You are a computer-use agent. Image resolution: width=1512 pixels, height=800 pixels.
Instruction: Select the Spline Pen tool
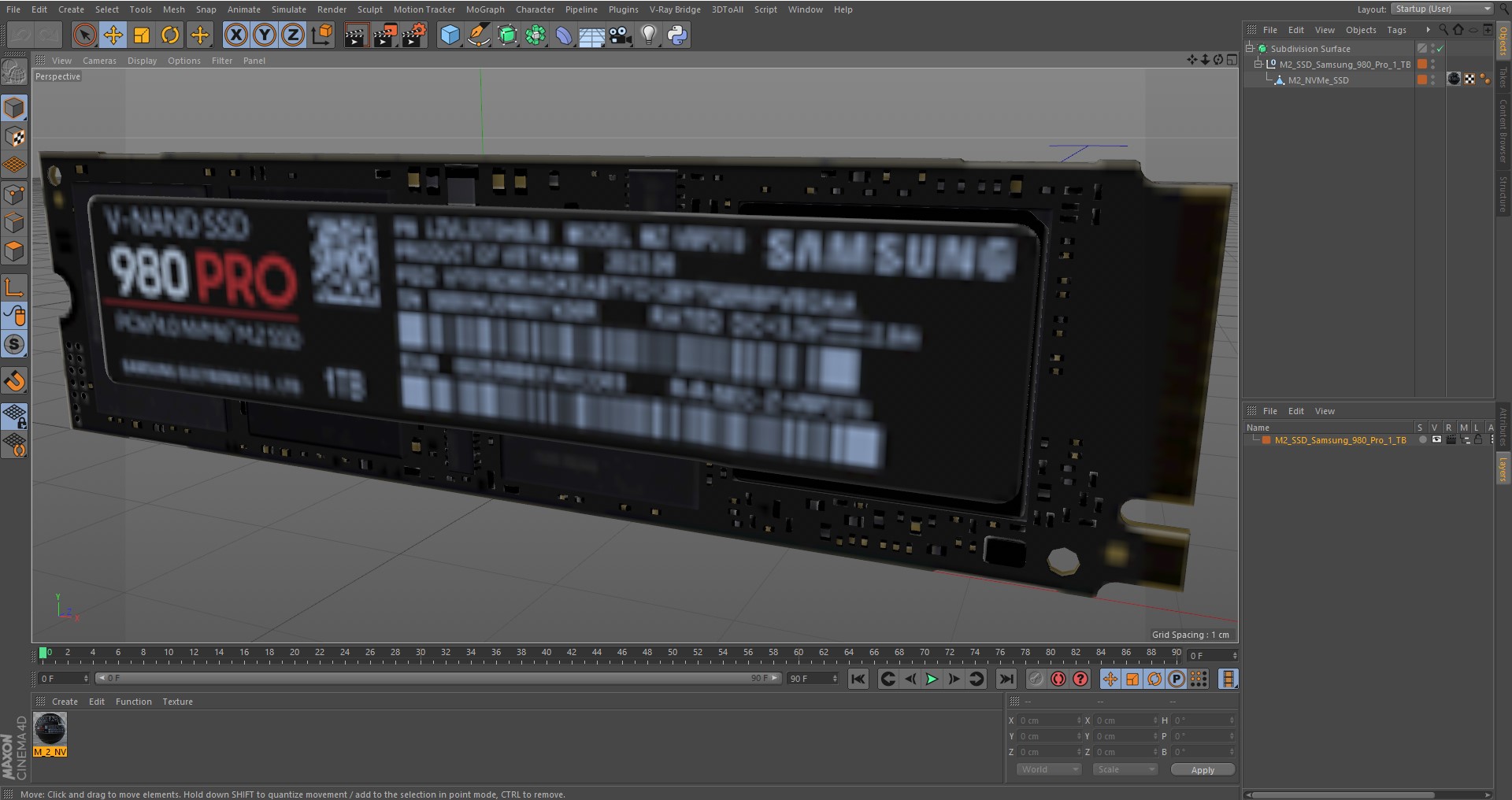click(x=478, y=35)
